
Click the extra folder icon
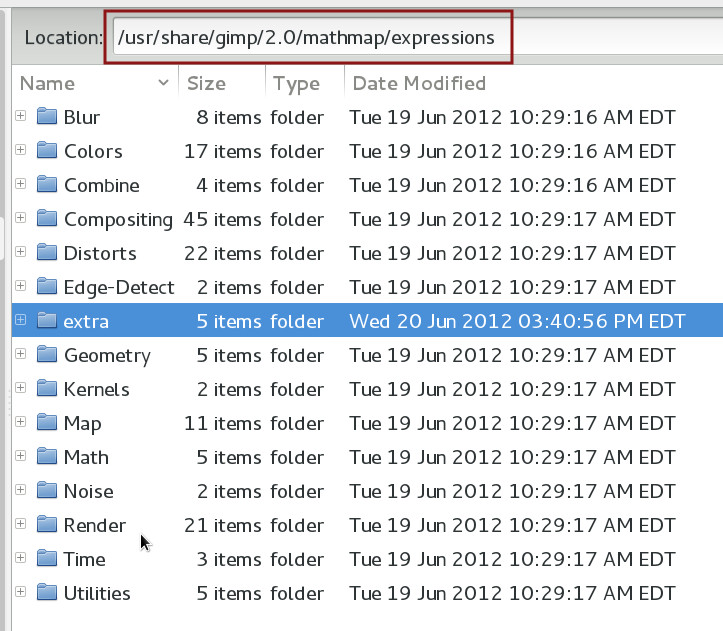click(x=47, y=320)
